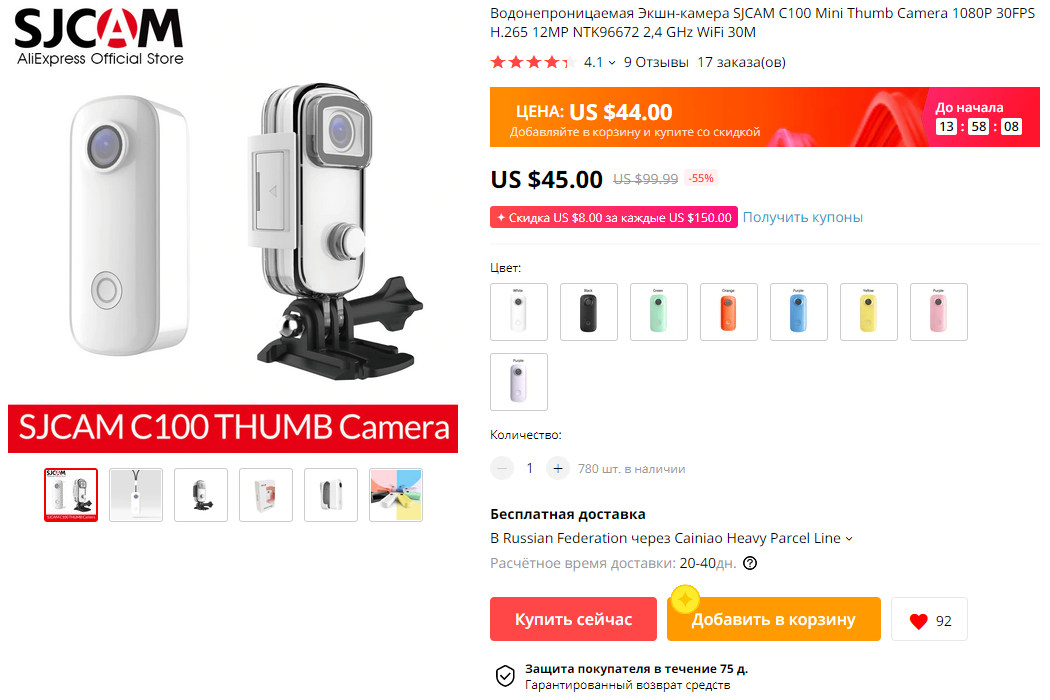Click the Добавить в корзину button
The image size is (1050, 700).
tap(773, 619)
